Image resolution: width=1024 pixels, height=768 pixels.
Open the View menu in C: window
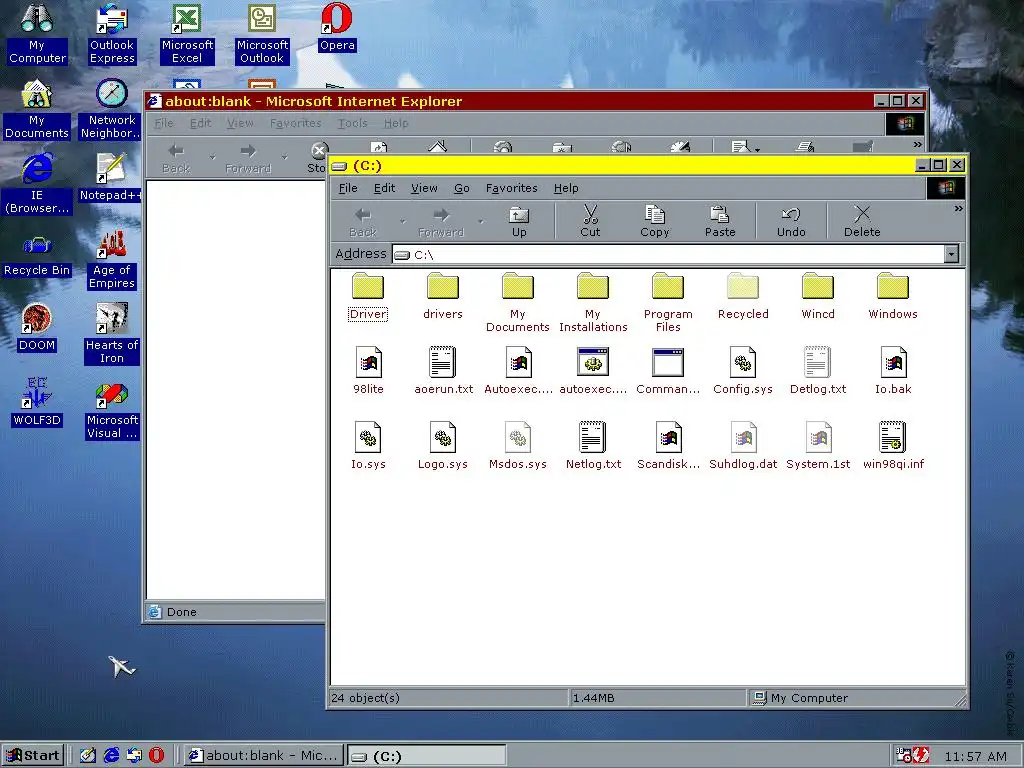tap(424, 188)
